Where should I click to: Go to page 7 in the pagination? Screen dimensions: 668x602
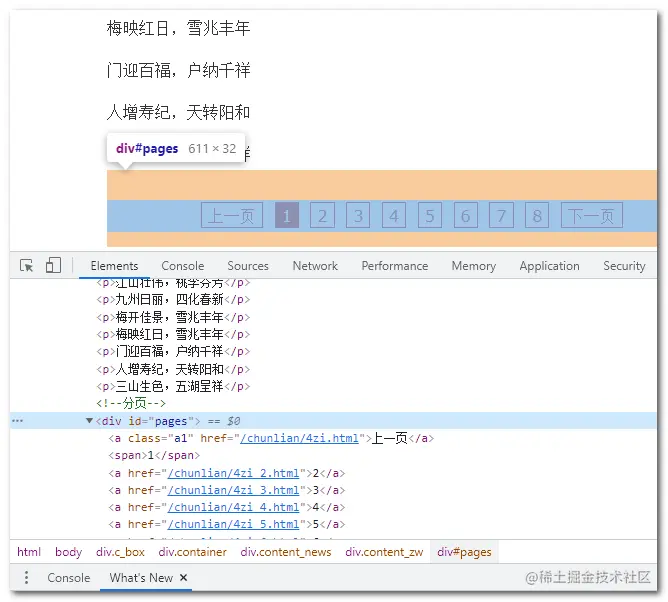point(501,216)
